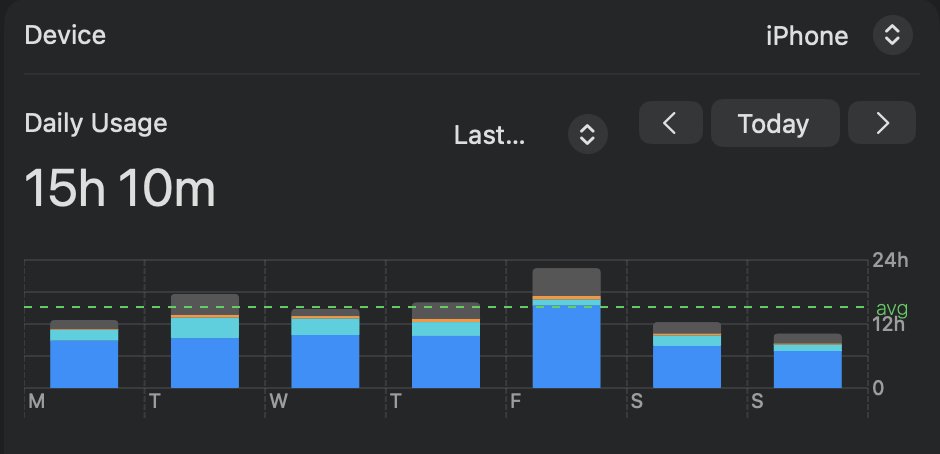This screenshot has width=940, height=454.
Task: Select Tuesday's usage bar
Action: [x=205, y=341]
